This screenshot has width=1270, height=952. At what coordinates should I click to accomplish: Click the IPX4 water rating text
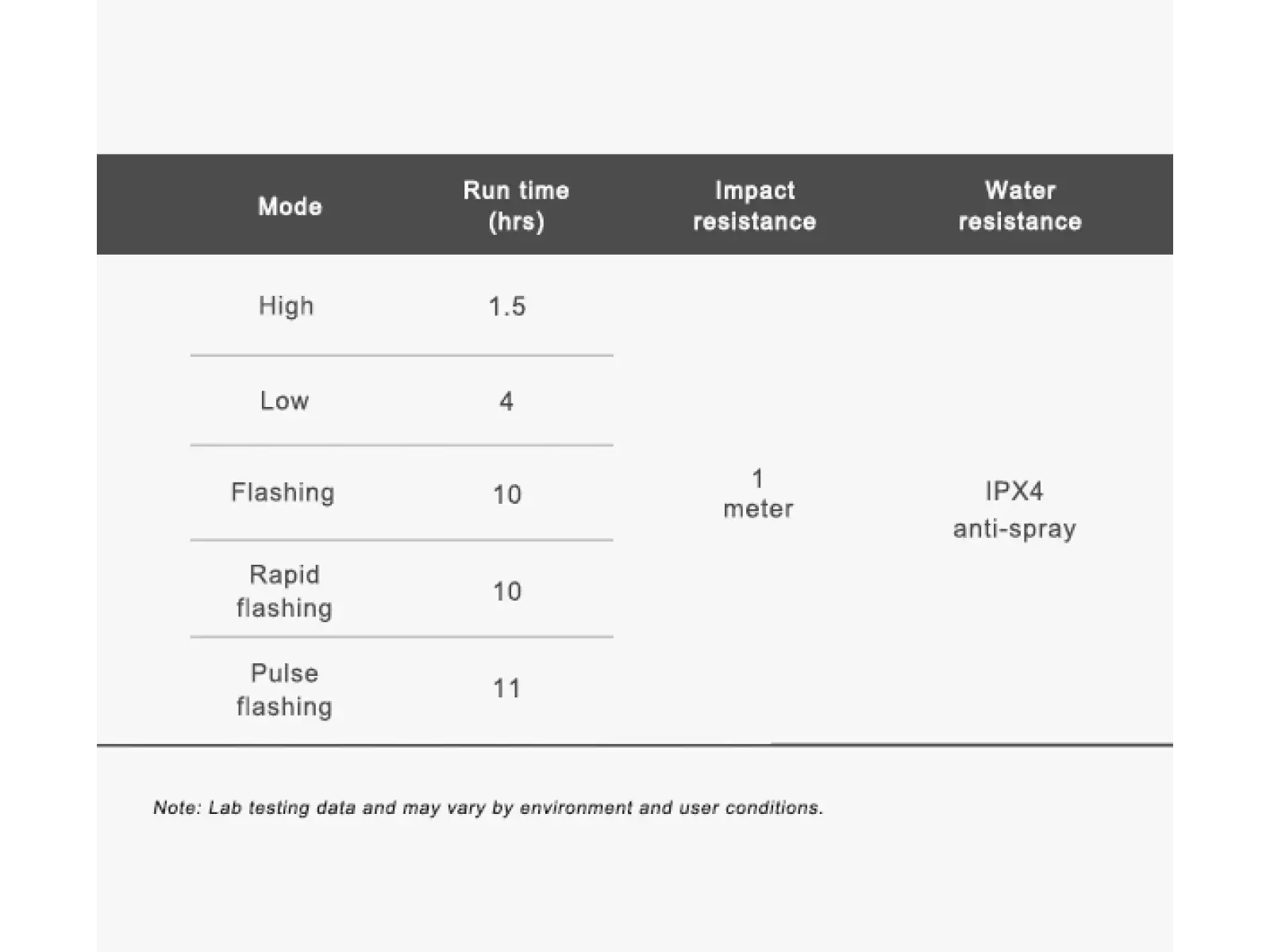[1014, 491]
